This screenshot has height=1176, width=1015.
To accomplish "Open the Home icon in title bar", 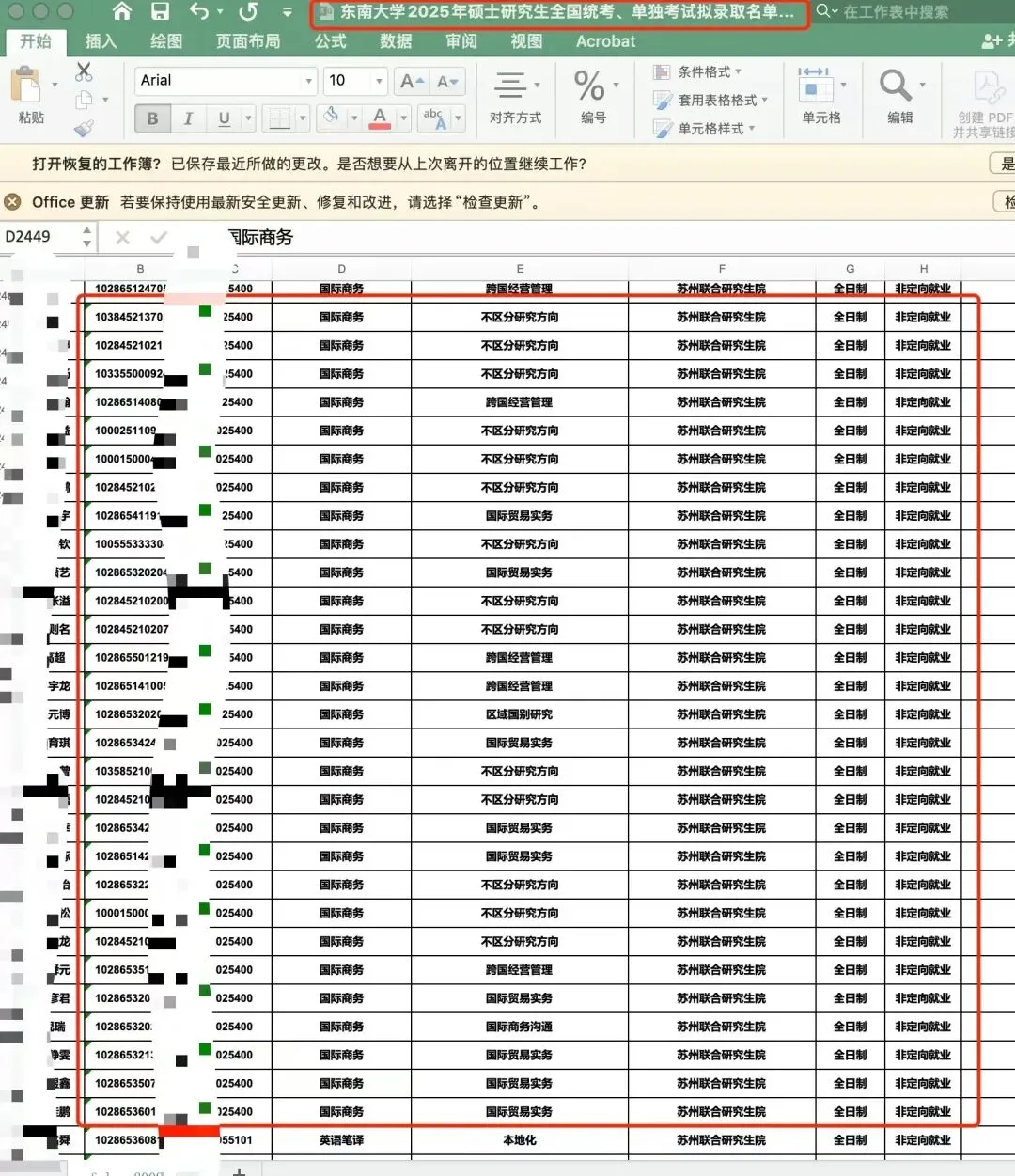I will pos(121,11).
